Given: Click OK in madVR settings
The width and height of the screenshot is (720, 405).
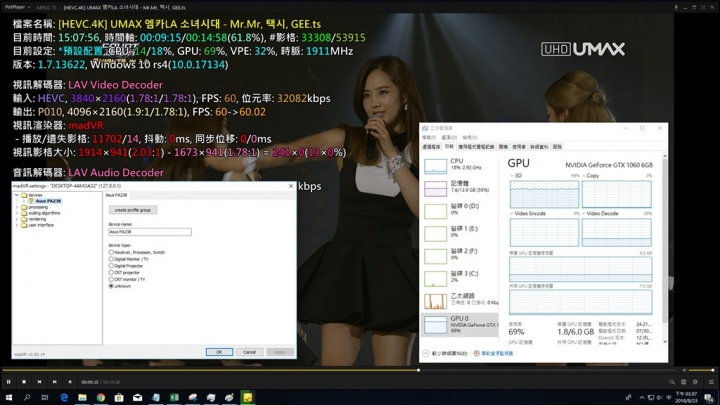Looking at the screenshot, I should tap(219, 352).
